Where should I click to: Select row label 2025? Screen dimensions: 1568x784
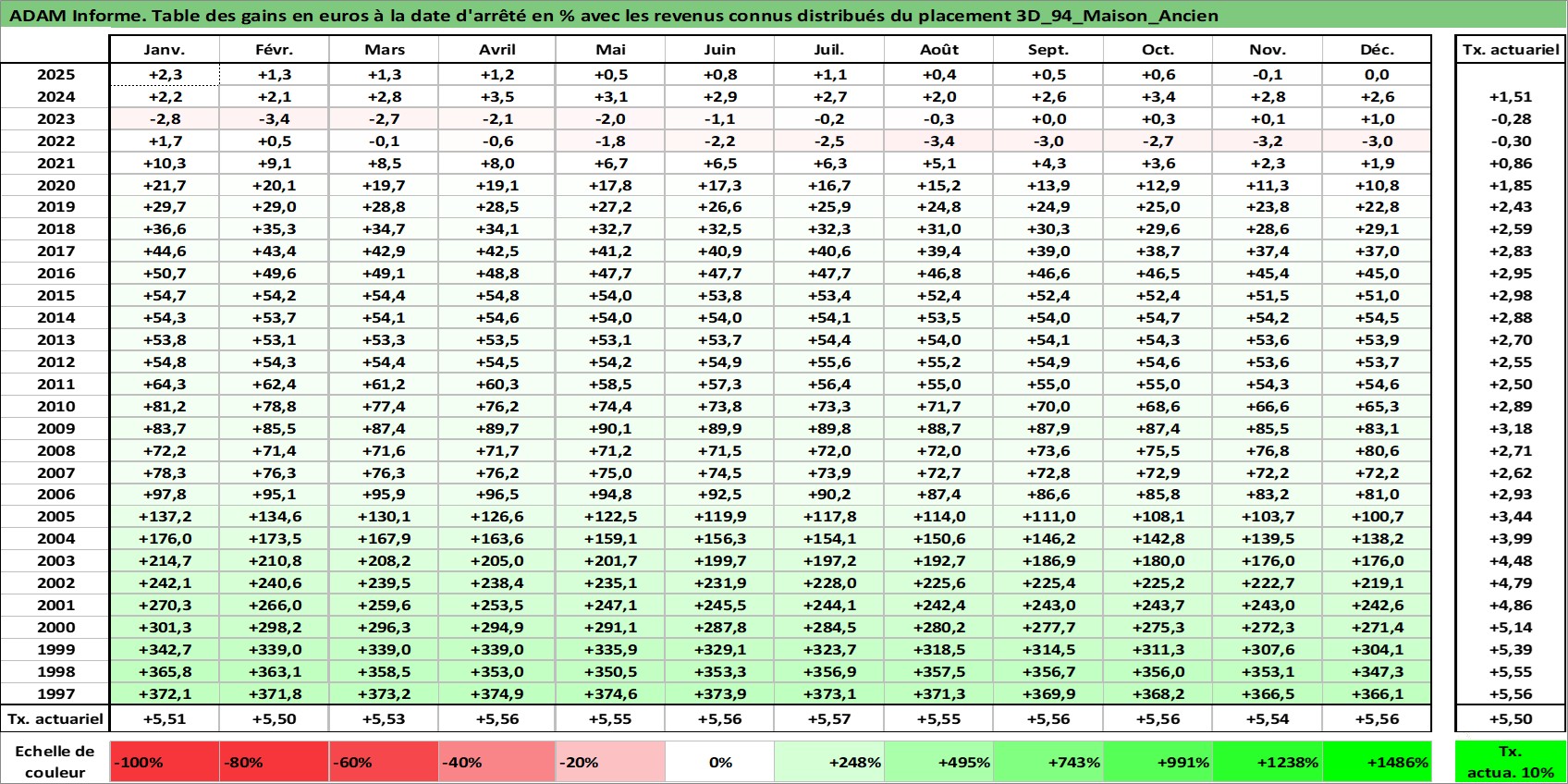[x=55, y=75]
